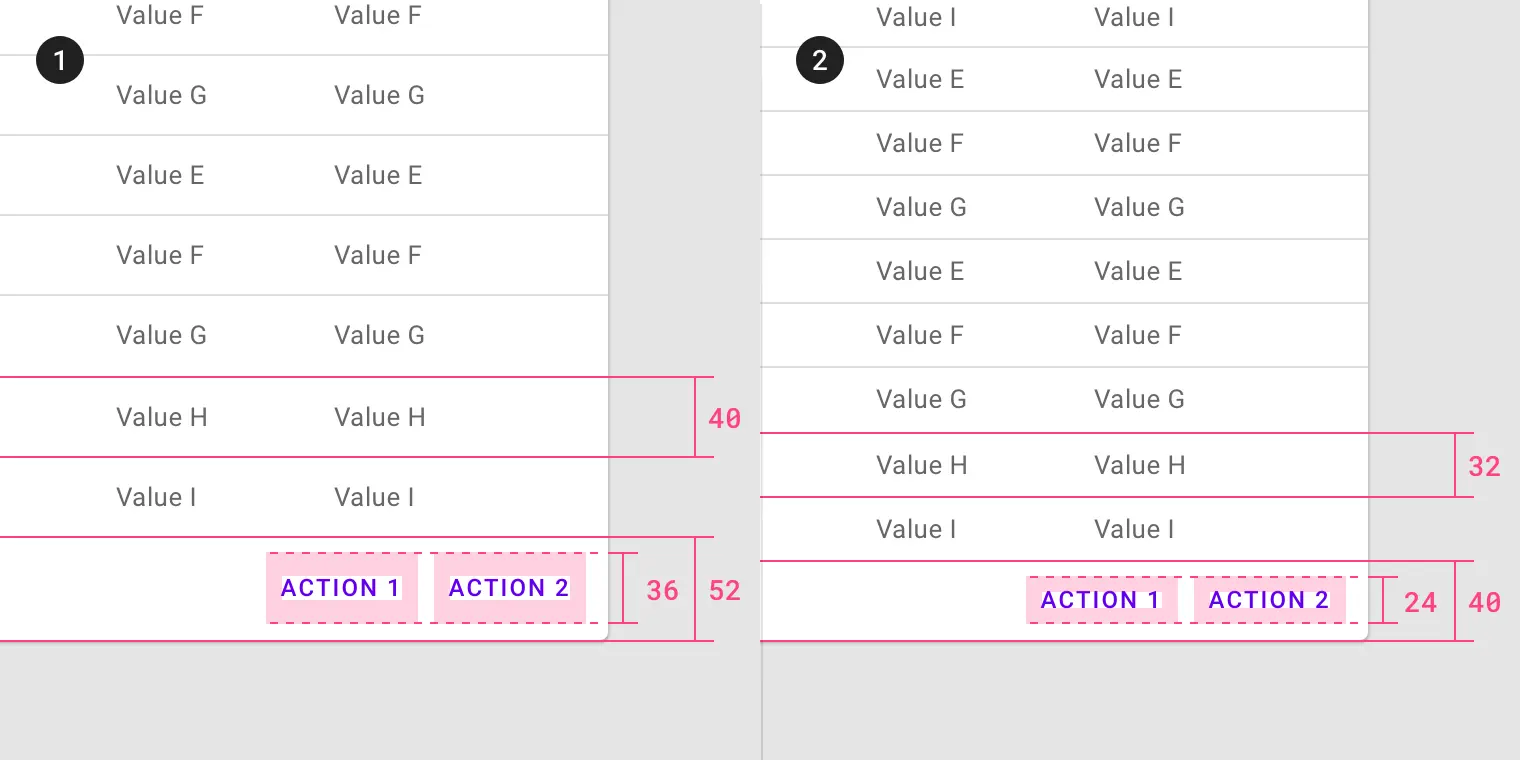
Task: Select the Value I row in left table
Action: tap(304, 497)
